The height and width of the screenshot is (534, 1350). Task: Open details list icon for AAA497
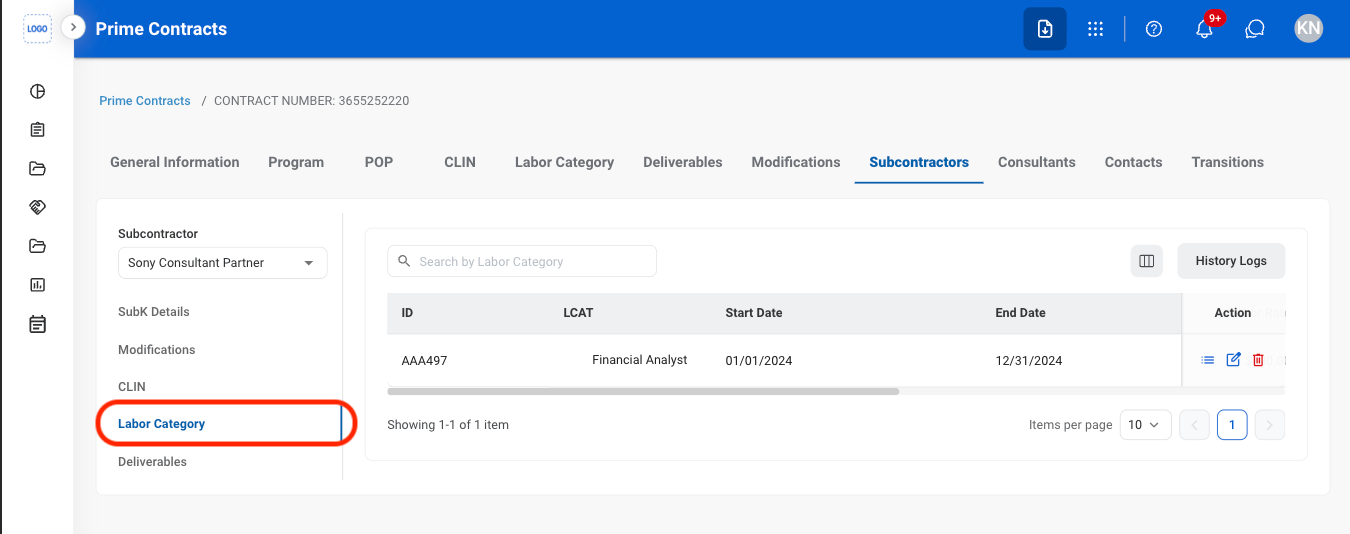[x=1208, y=360]
